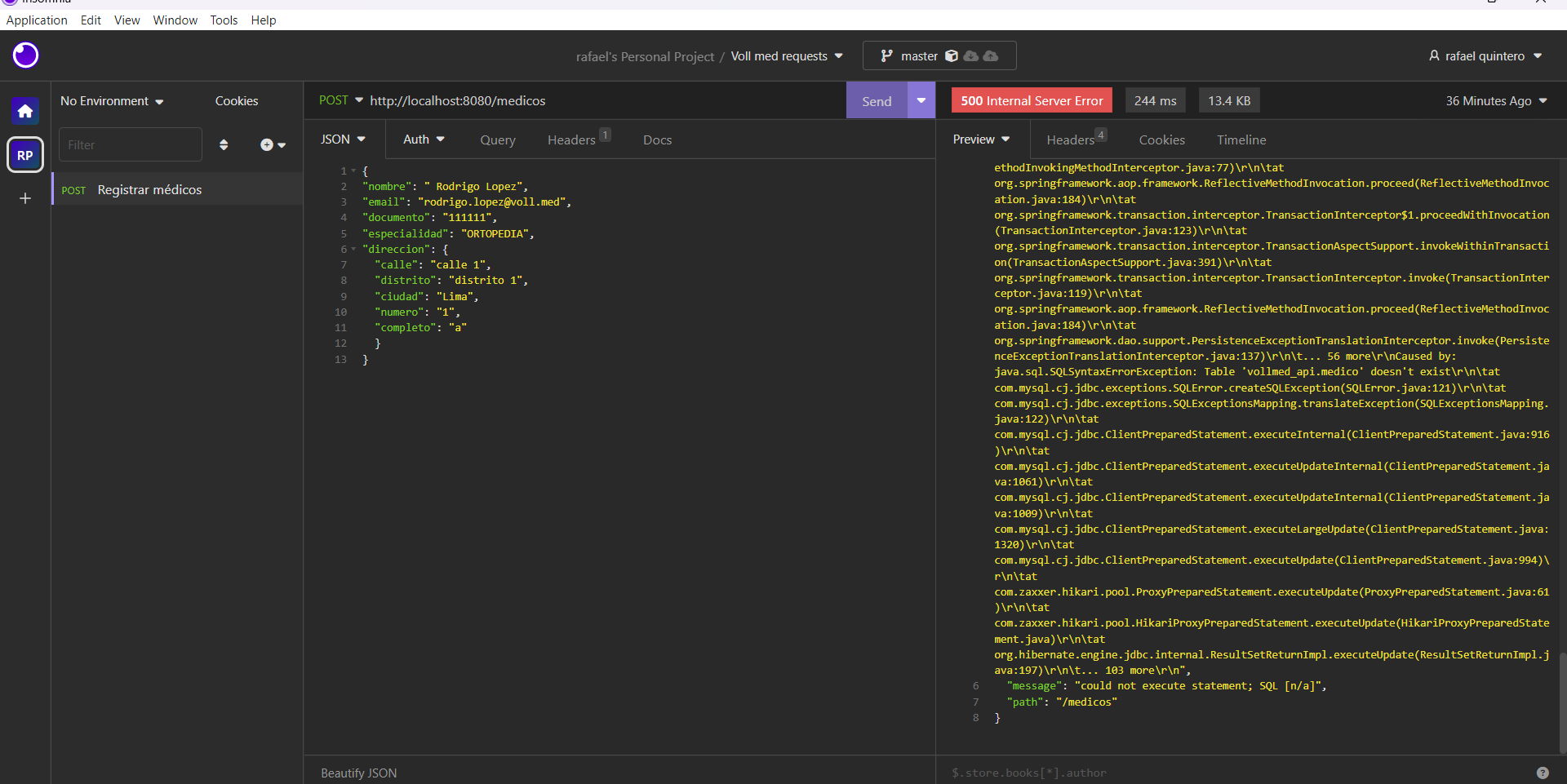1567x784 pixels.
Task: Click the request URL field
Action: coord(604,101)
